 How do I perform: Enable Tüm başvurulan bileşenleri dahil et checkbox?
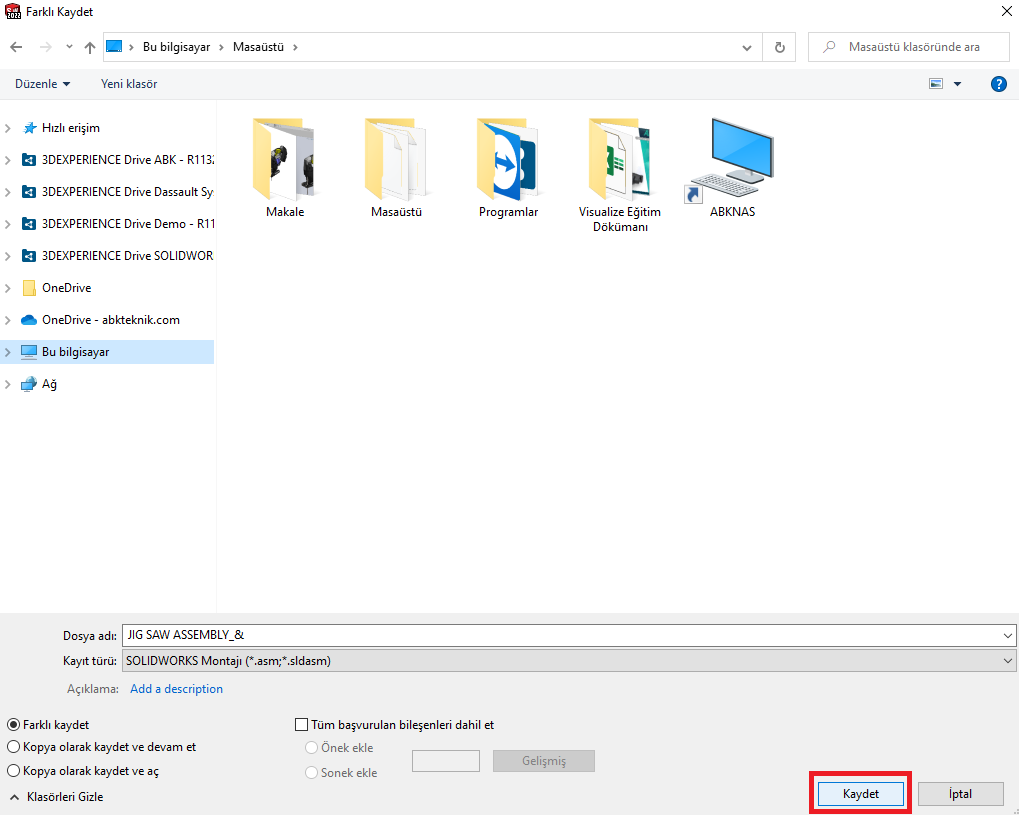302,725
